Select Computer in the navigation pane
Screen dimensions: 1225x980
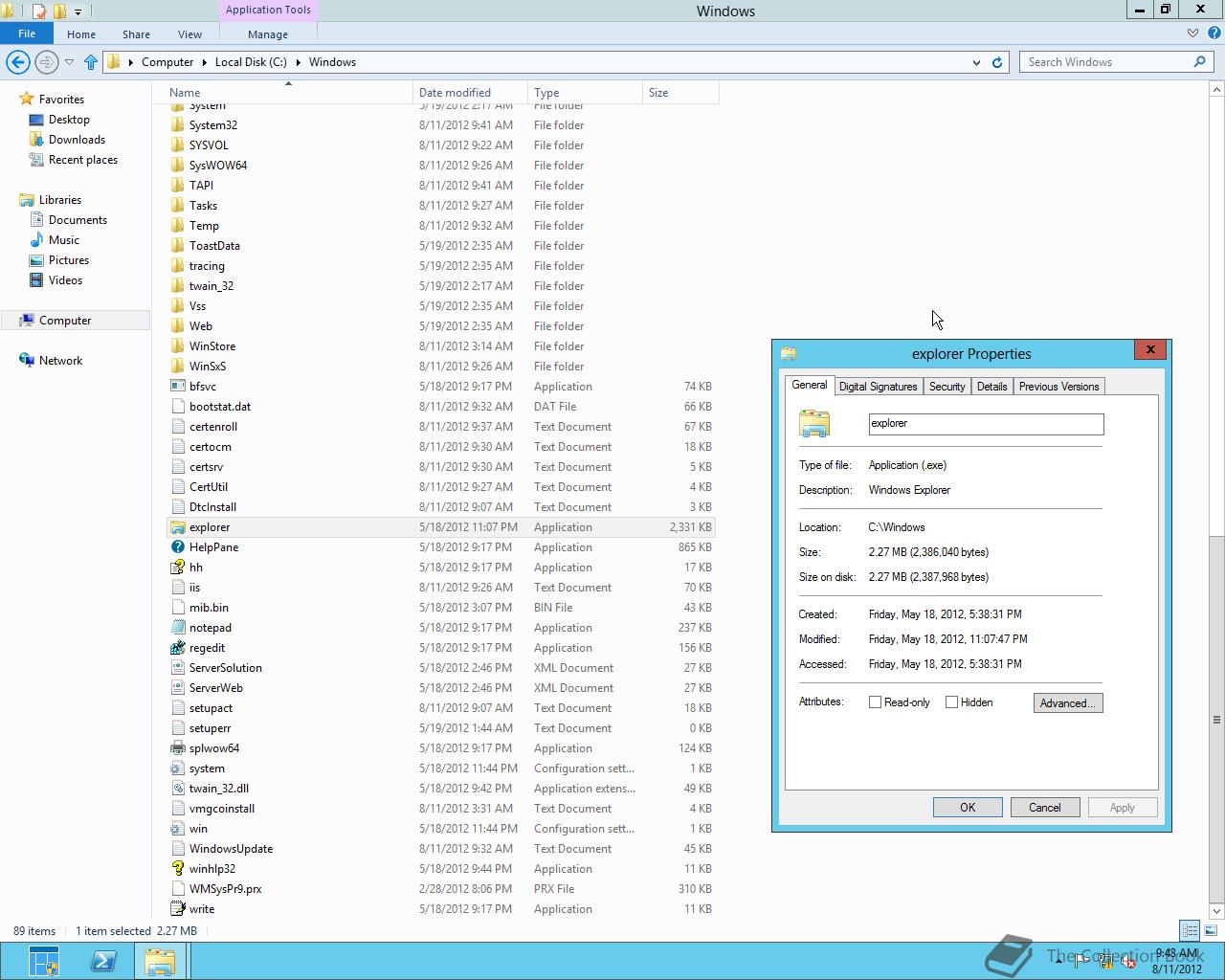click(x=76, y=321)
